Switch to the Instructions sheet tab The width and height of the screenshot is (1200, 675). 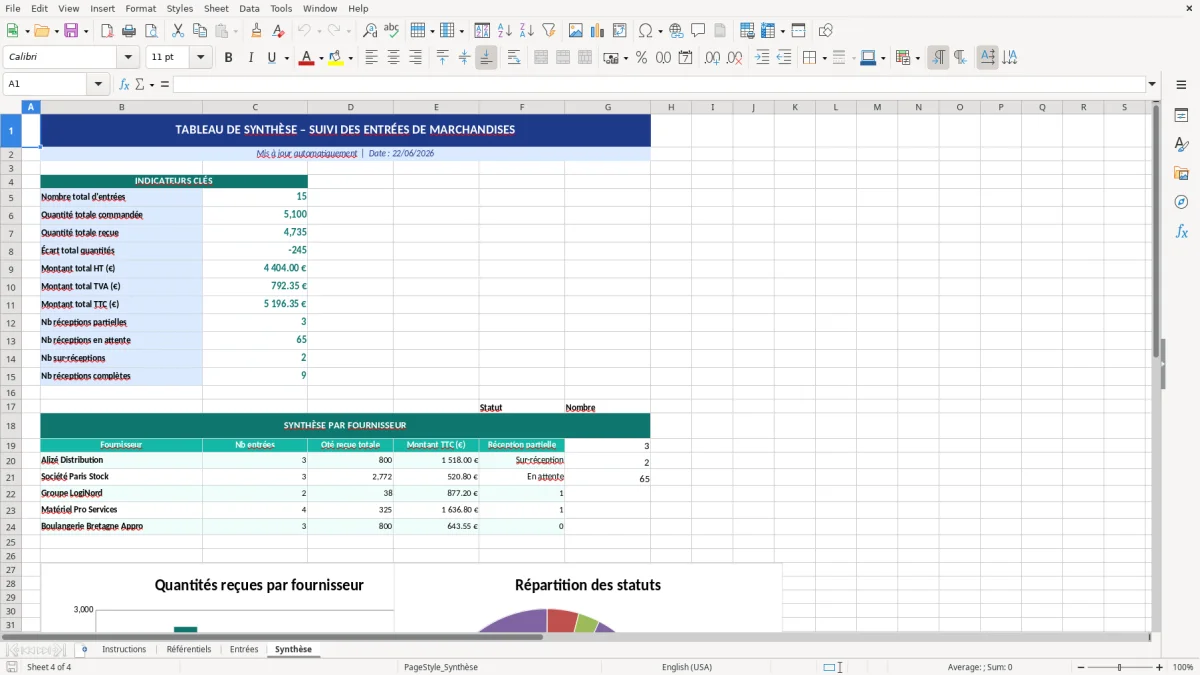click(x=124, y=649)
